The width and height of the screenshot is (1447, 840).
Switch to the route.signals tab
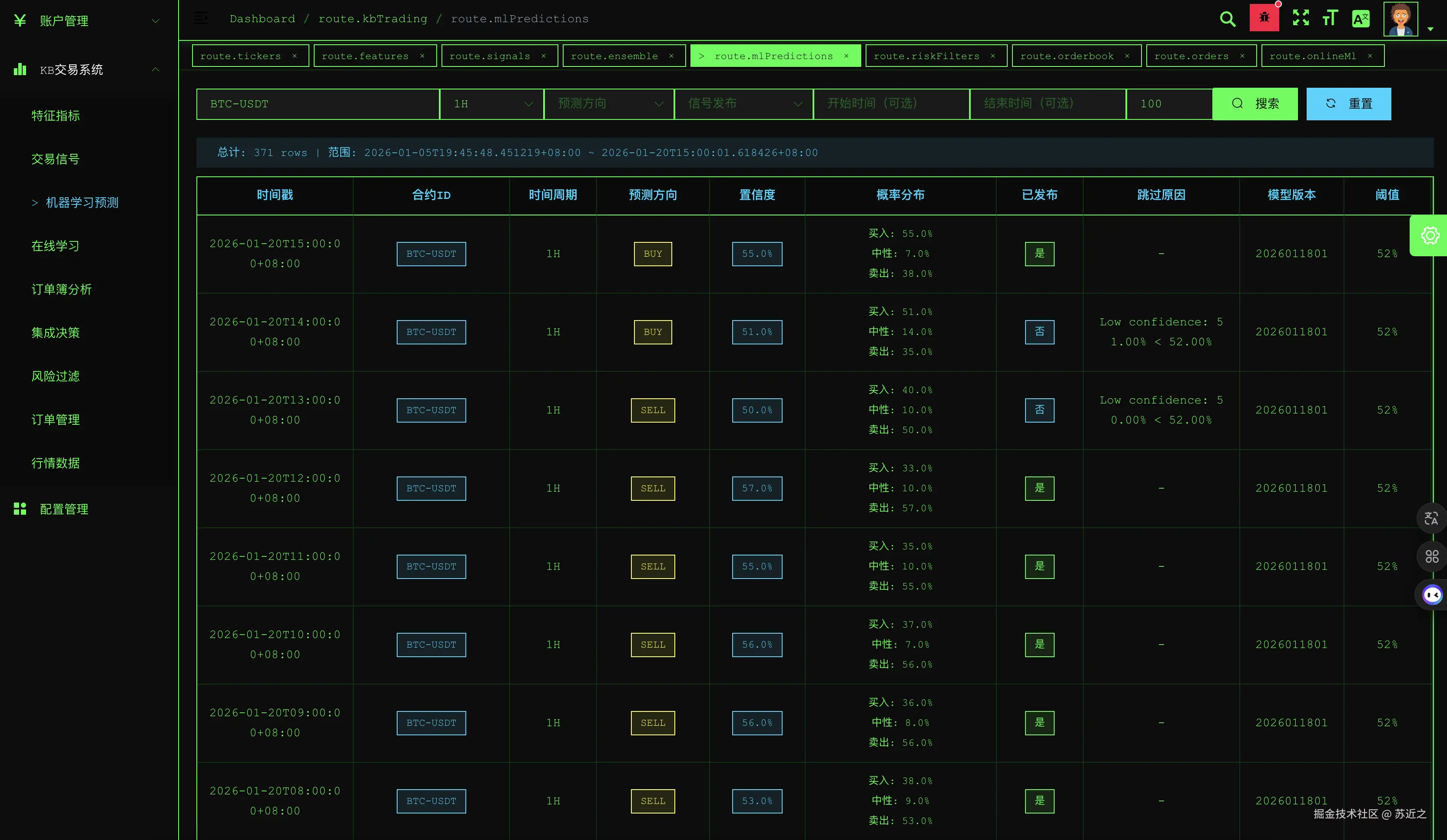point(489,56)
